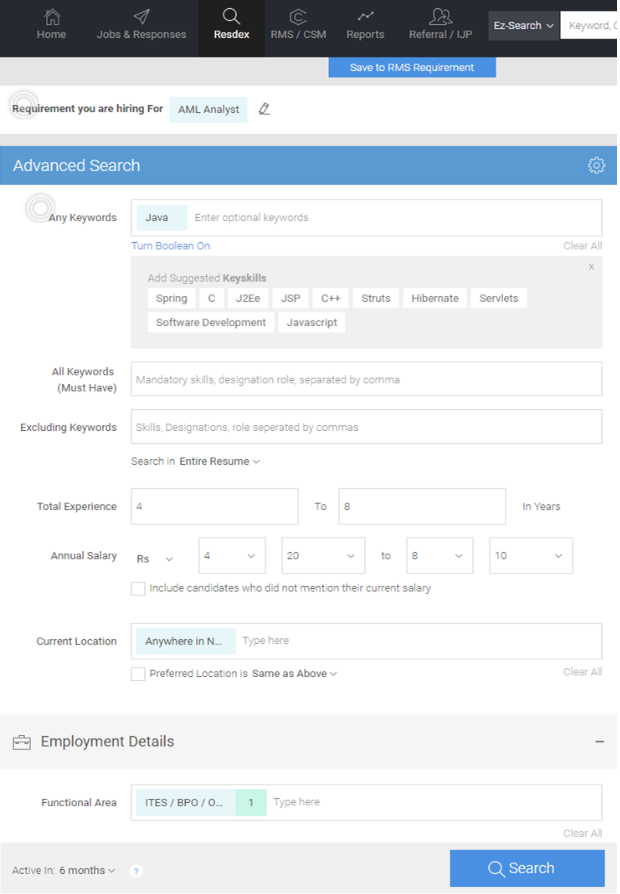Click the blue Search button

tap(527, 868)
